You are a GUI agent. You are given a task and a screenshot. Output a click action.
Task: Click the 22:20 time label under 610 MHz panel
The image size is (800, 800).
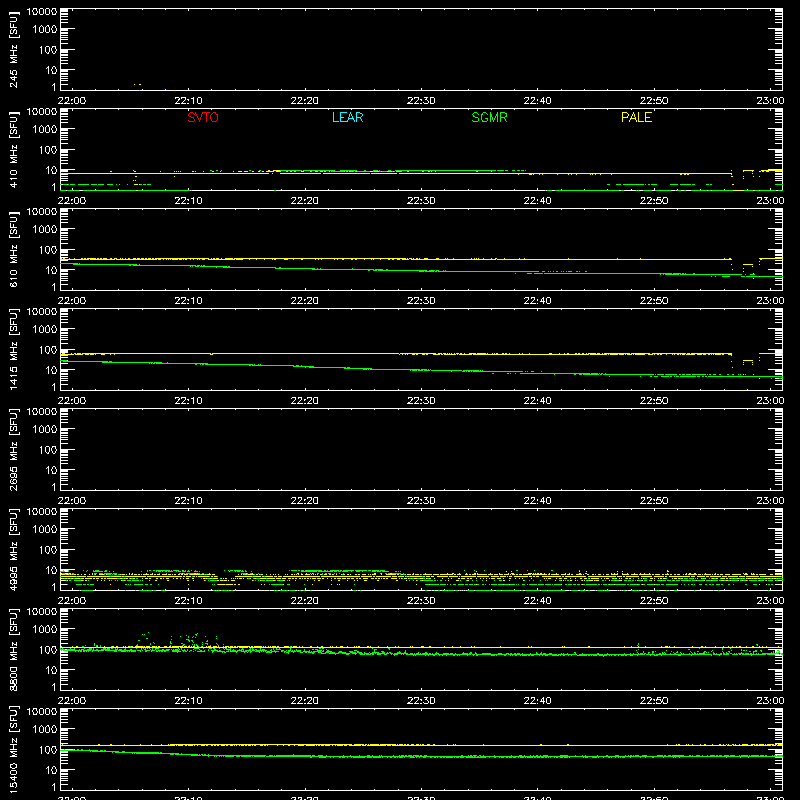(x=305, y=301)
